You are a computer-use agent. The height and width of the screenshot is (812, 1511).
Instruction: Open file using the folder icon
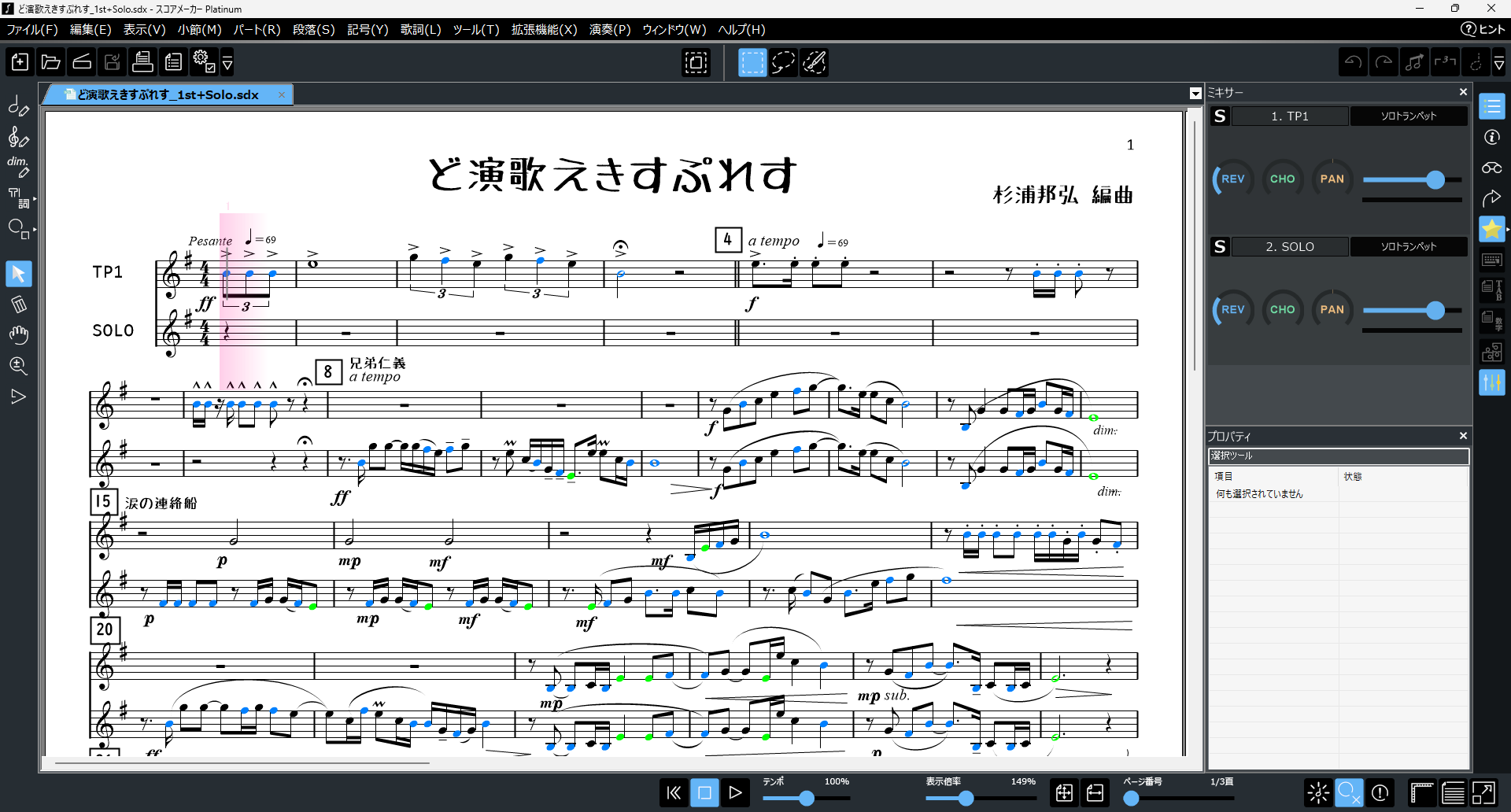pyautogui.click(x=51, y=62)
